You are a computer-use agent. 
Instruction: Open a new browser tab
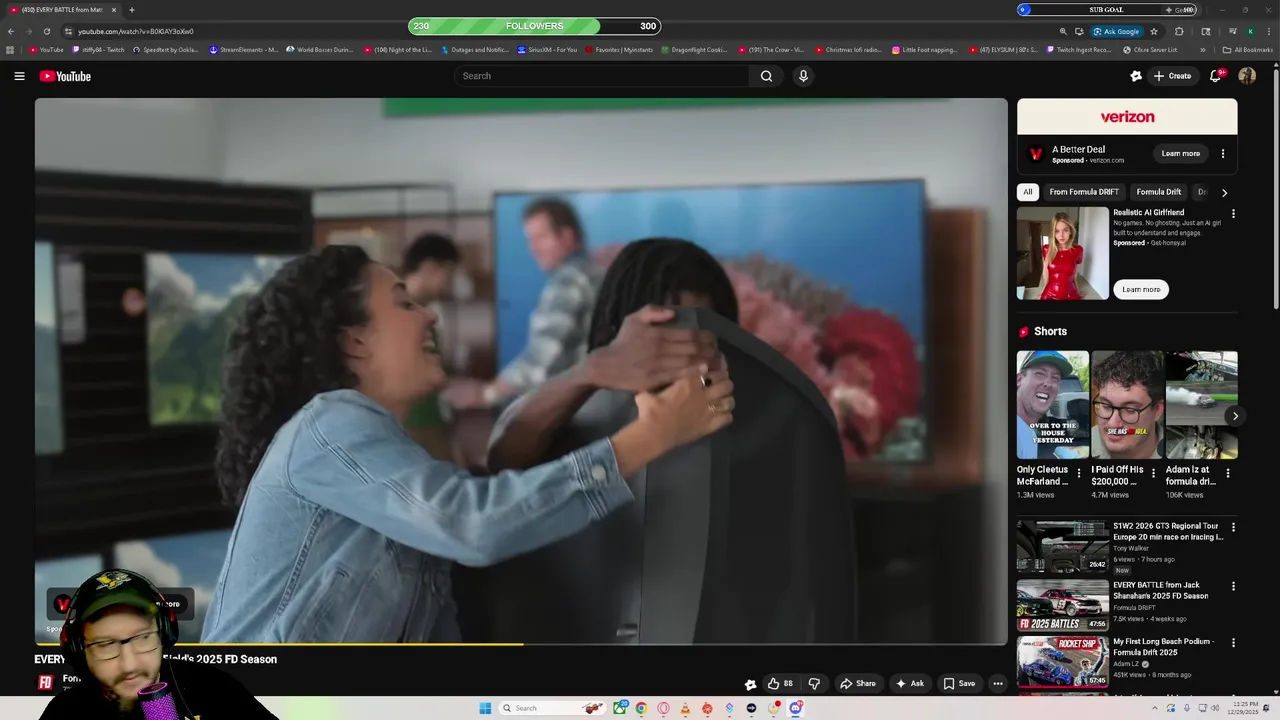131,10
